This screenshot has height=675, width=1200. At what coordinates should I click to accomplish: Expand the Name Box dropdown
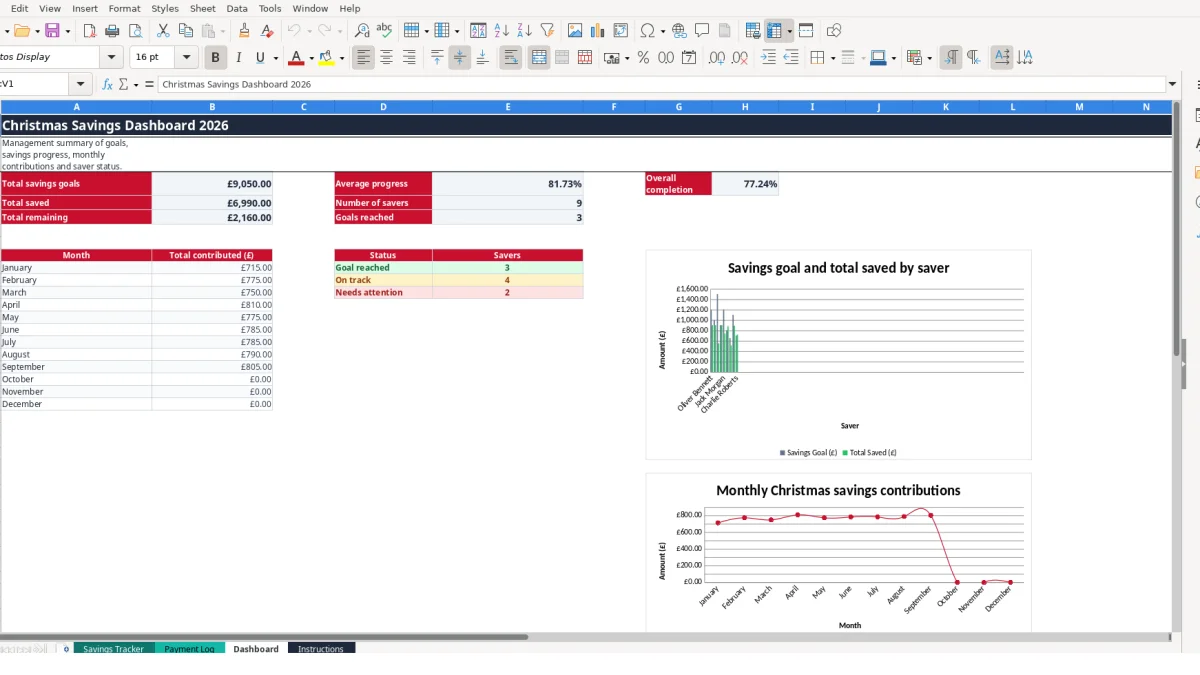[81, 85]
